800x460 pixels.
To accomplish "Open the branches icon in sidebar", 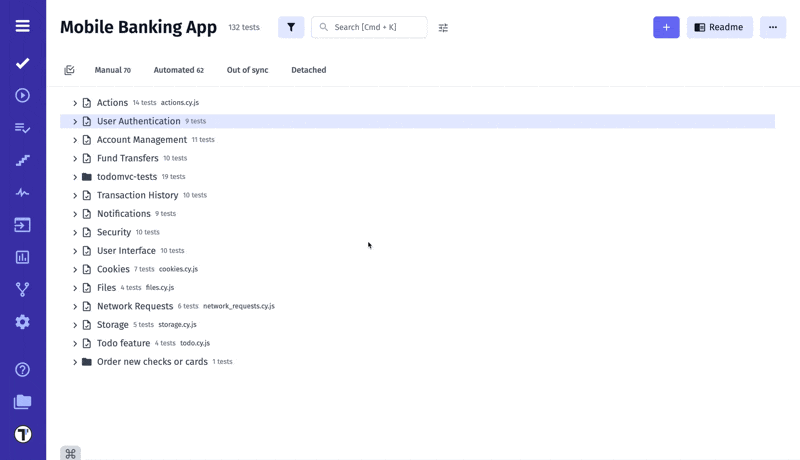I will (22, 289).
